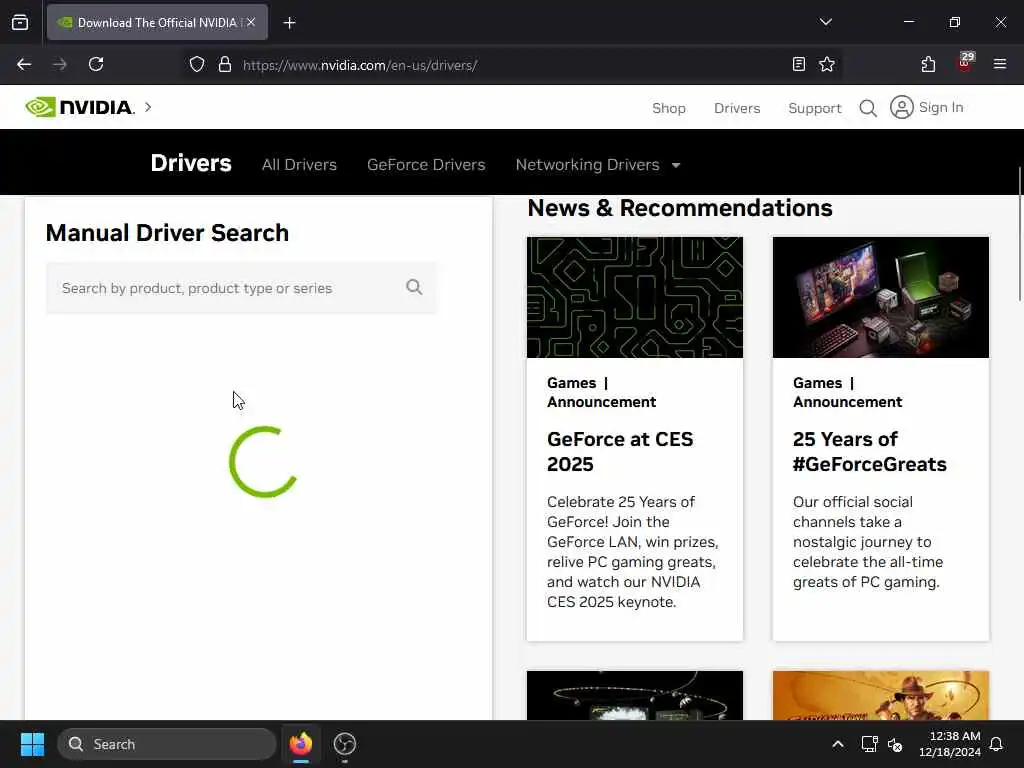The height and width of the screenshot is (768, 1024).
Task: Toggle reader view icon in address bar
Action: 798,64
